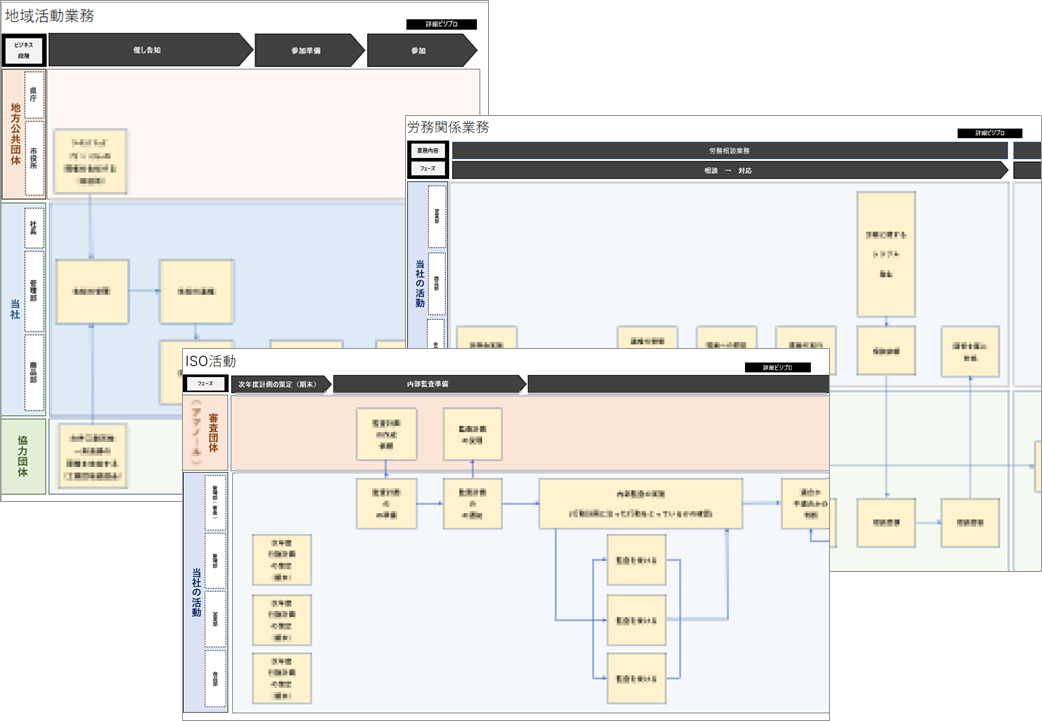Screen dimensions: 1042x721
Task: Select the 相談 → 対応 phase arrow
Action: 728,171
